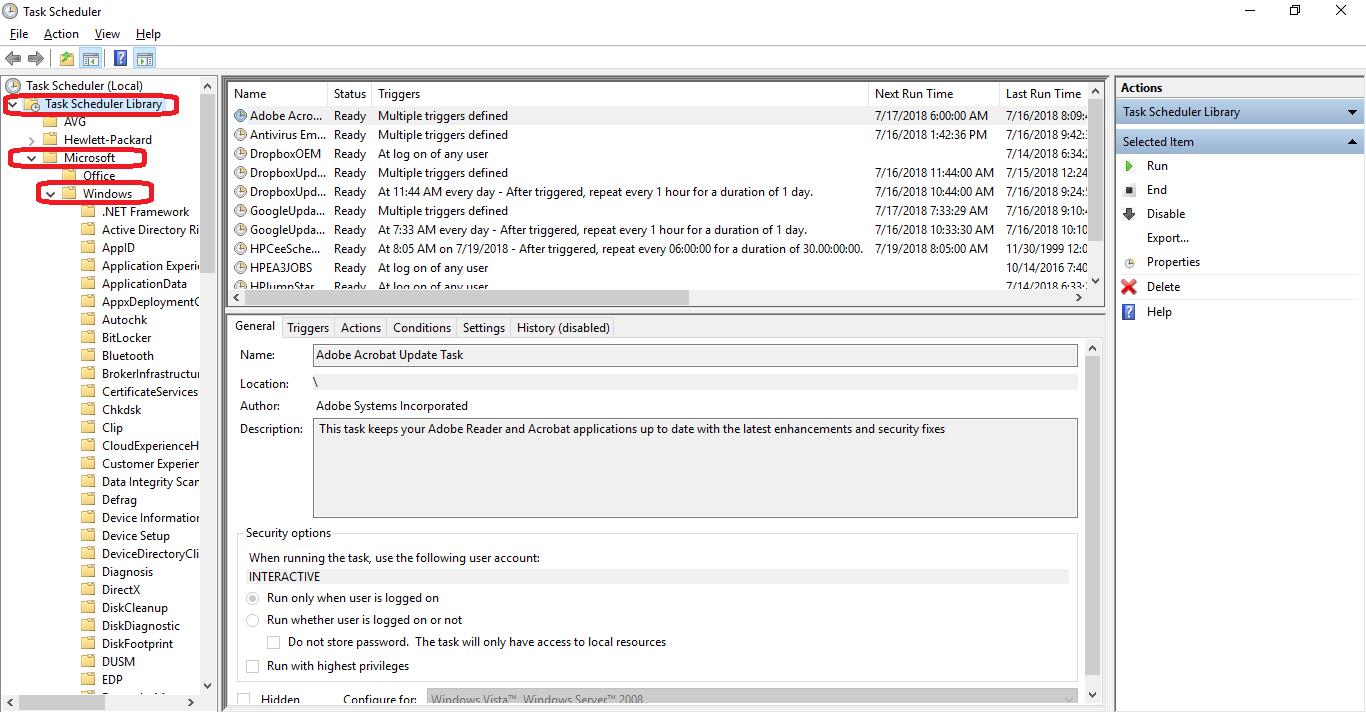Toggle the Show/Hide Action Pane icon

pos(145,59)
